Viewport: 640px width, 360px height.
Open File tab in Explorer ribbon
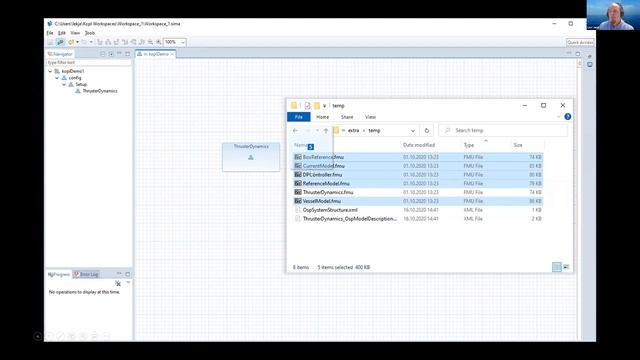(x=299, y=117)
